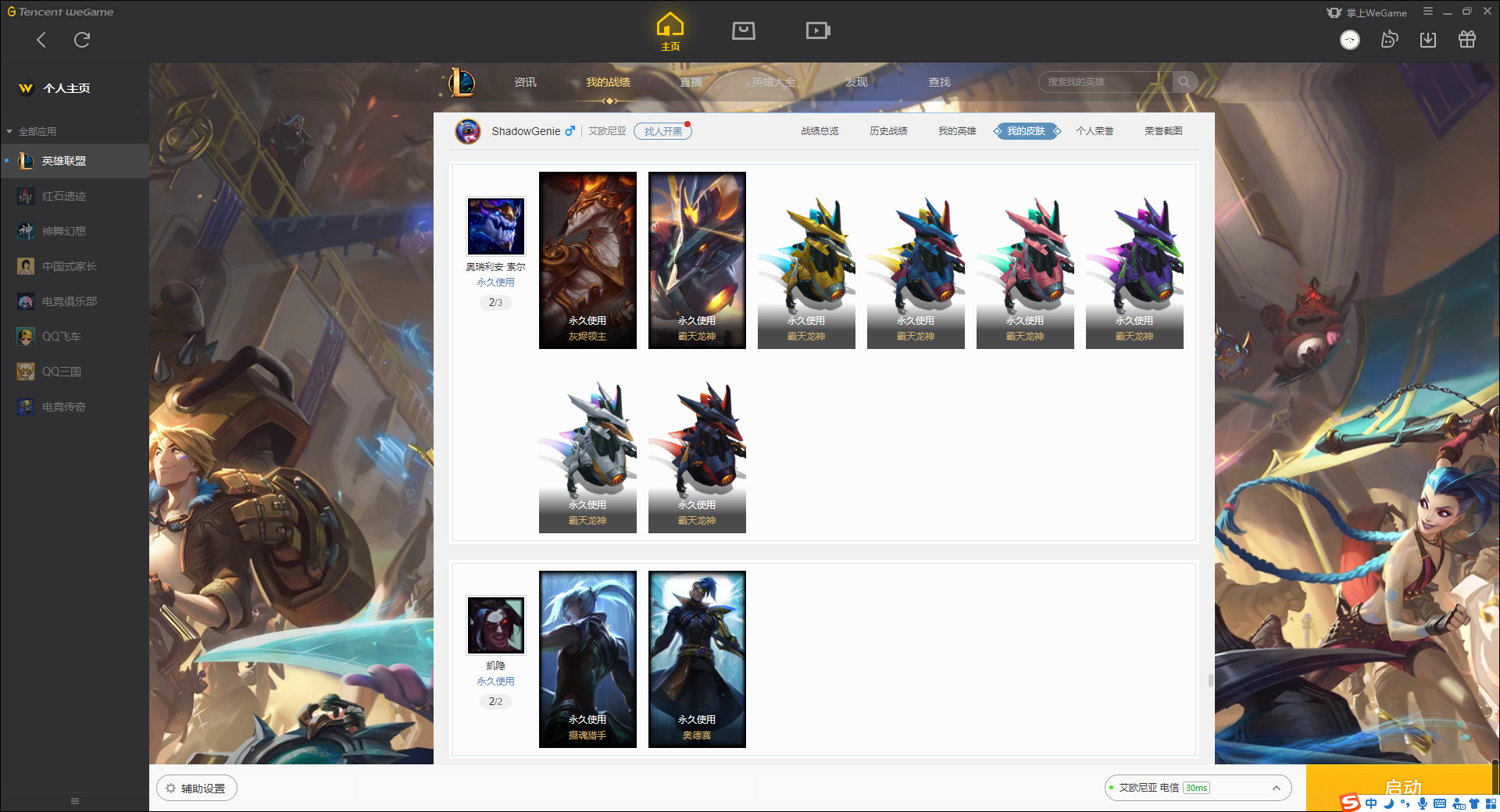Toggle Sogou Chinese 中 input mode
The image size is (1500, 812).
click(x=1371, y=803)
